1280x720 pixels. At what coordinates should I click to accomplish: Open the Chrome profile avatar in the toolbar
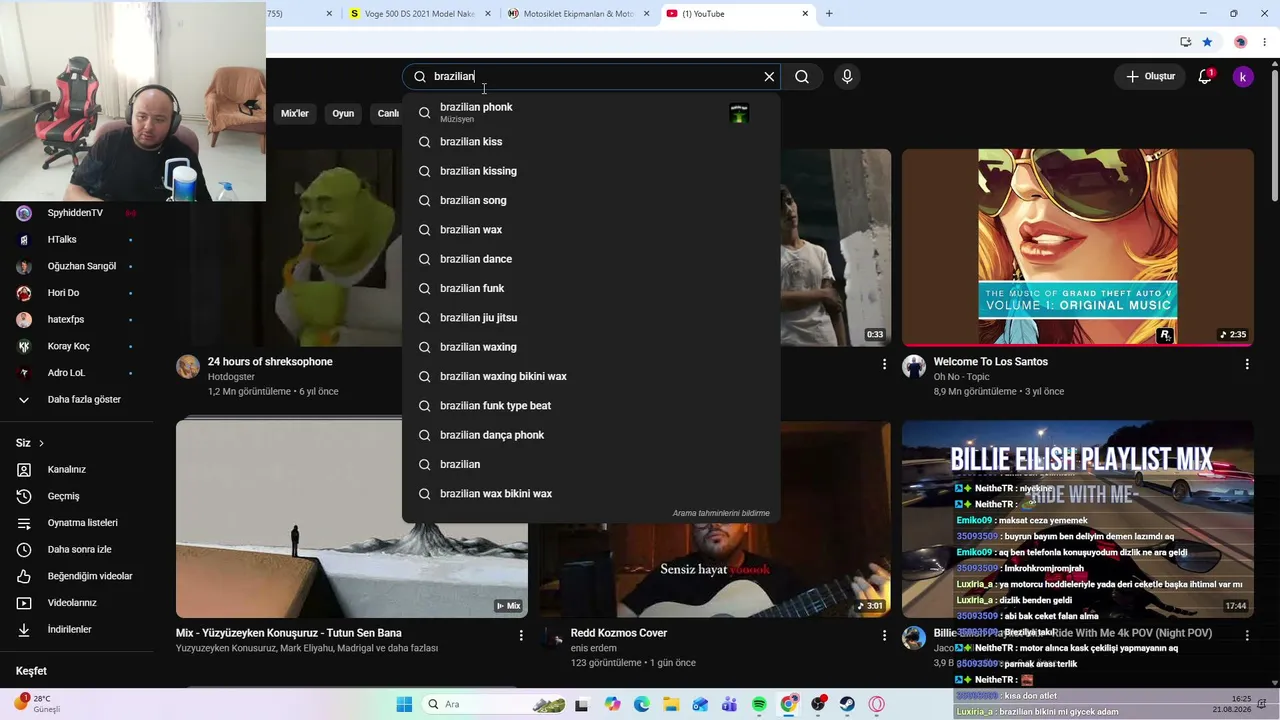pyautogui.click(x=1240, y=42)
